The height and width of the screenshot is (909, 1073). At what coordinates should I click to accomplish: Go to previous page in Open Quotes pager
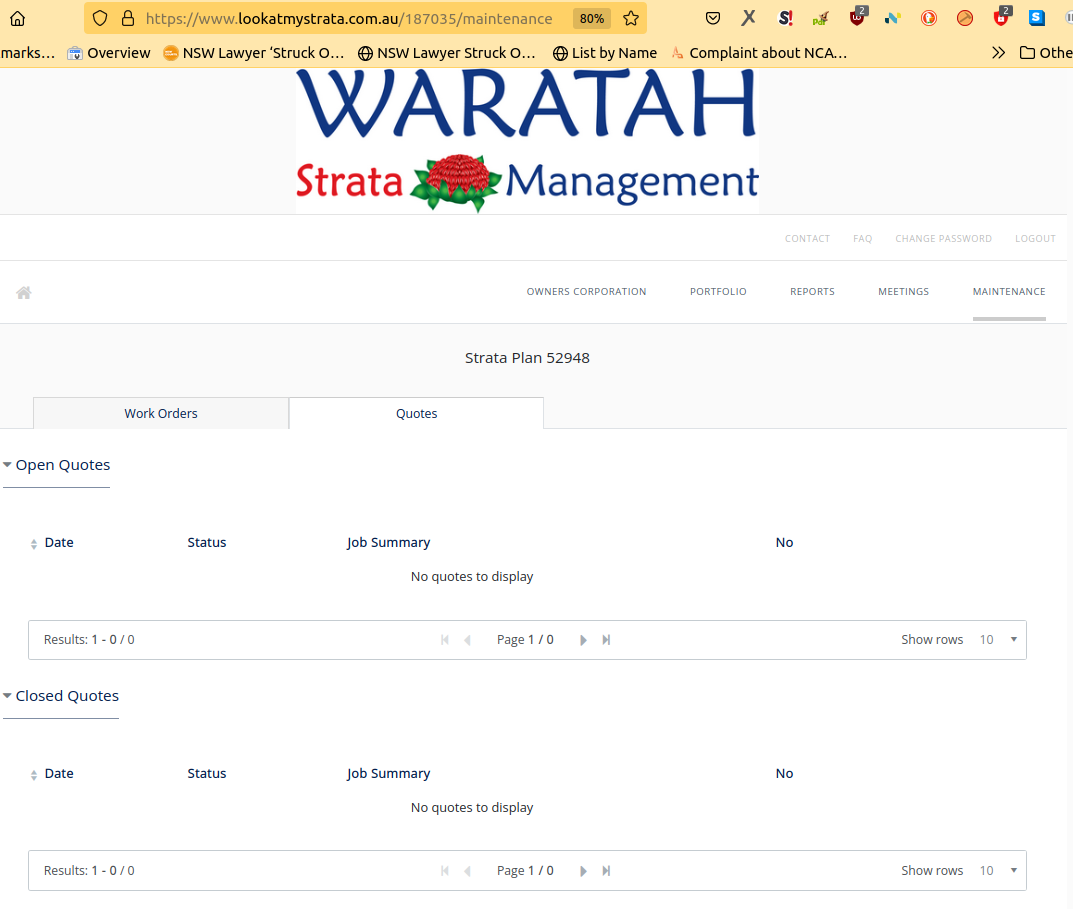467,640
